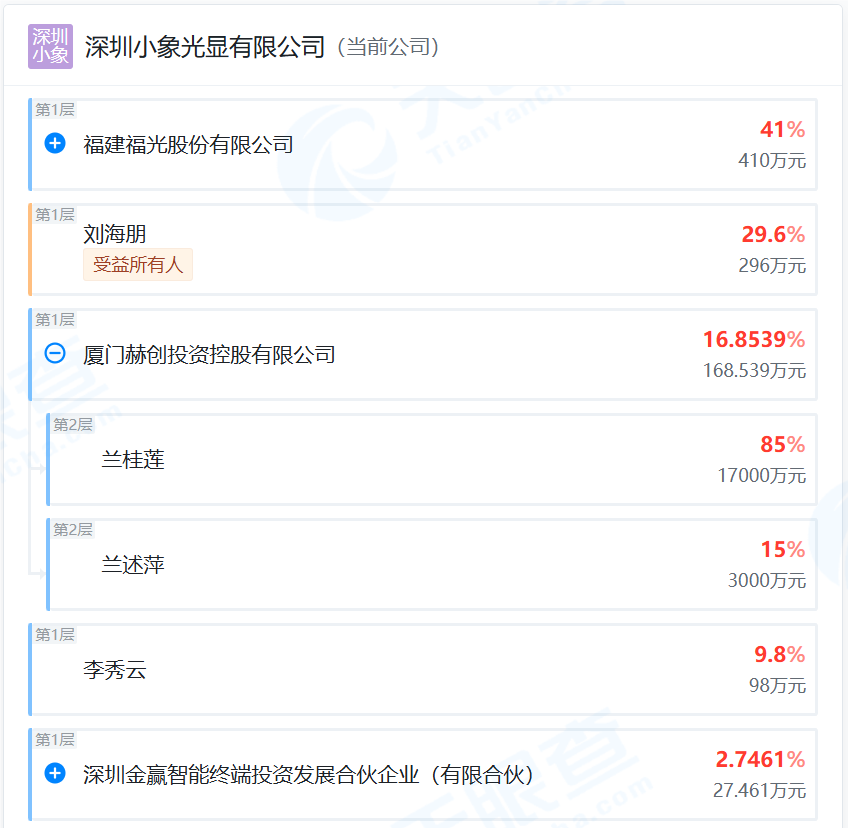848x828 pixels.
Task: Collapse 厦门赫创投资控股有限公司 shareholder node
Action: 55,354
